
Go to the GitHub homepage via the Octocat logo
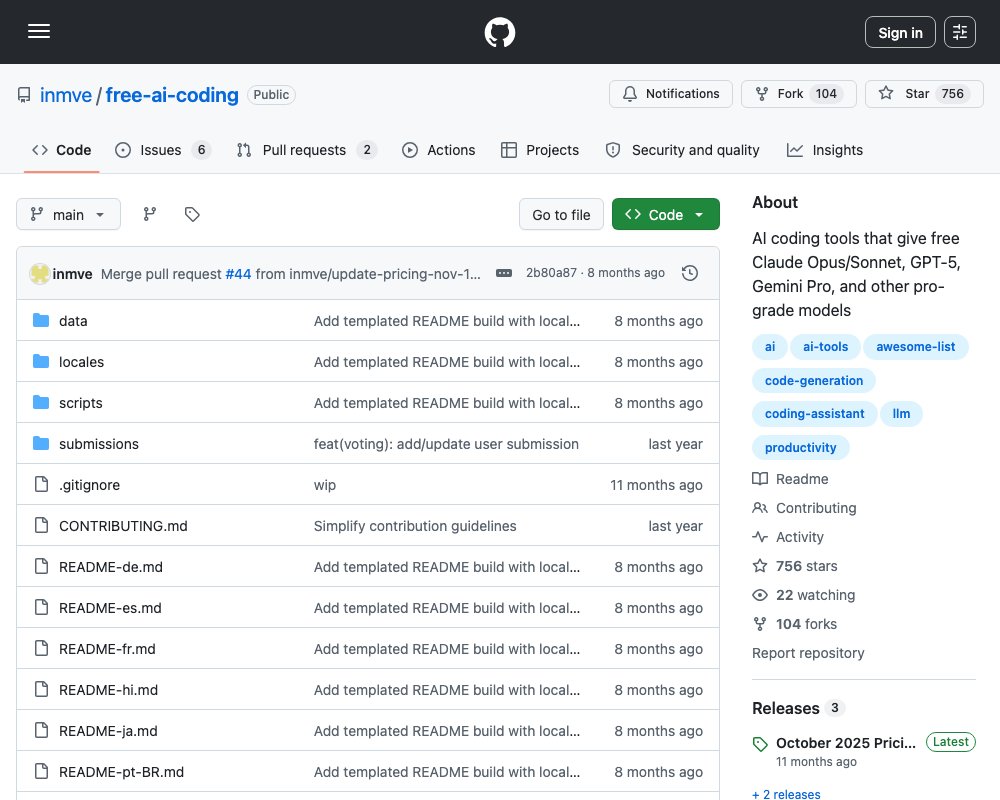click(x=499, y=32)
